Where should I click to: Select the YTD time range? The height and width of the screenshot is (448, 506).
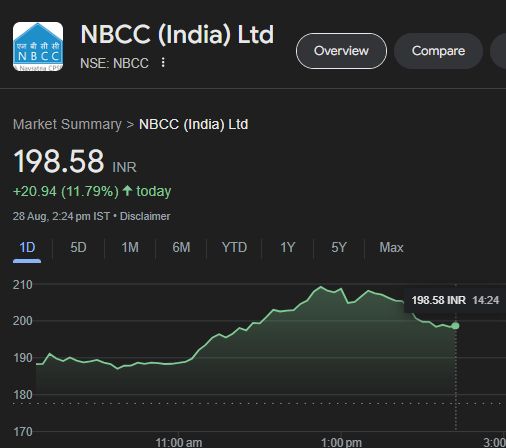(234, 248)
